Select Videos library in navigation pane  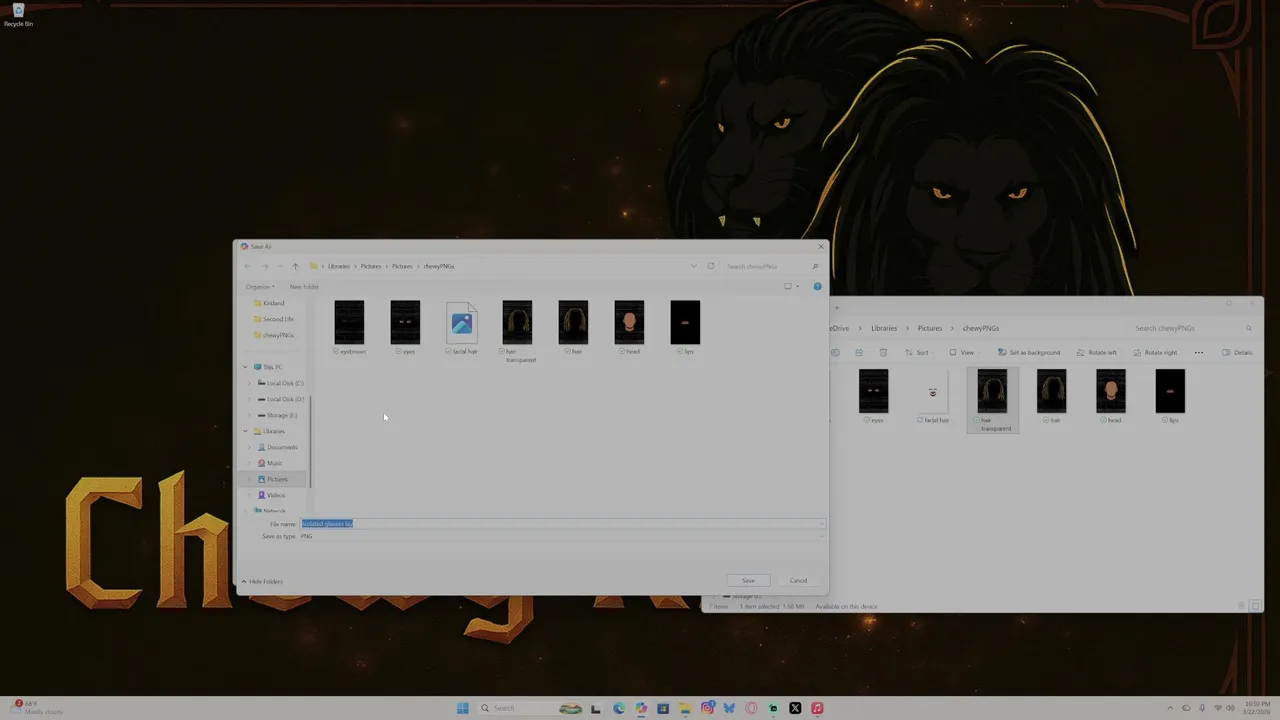271,495
